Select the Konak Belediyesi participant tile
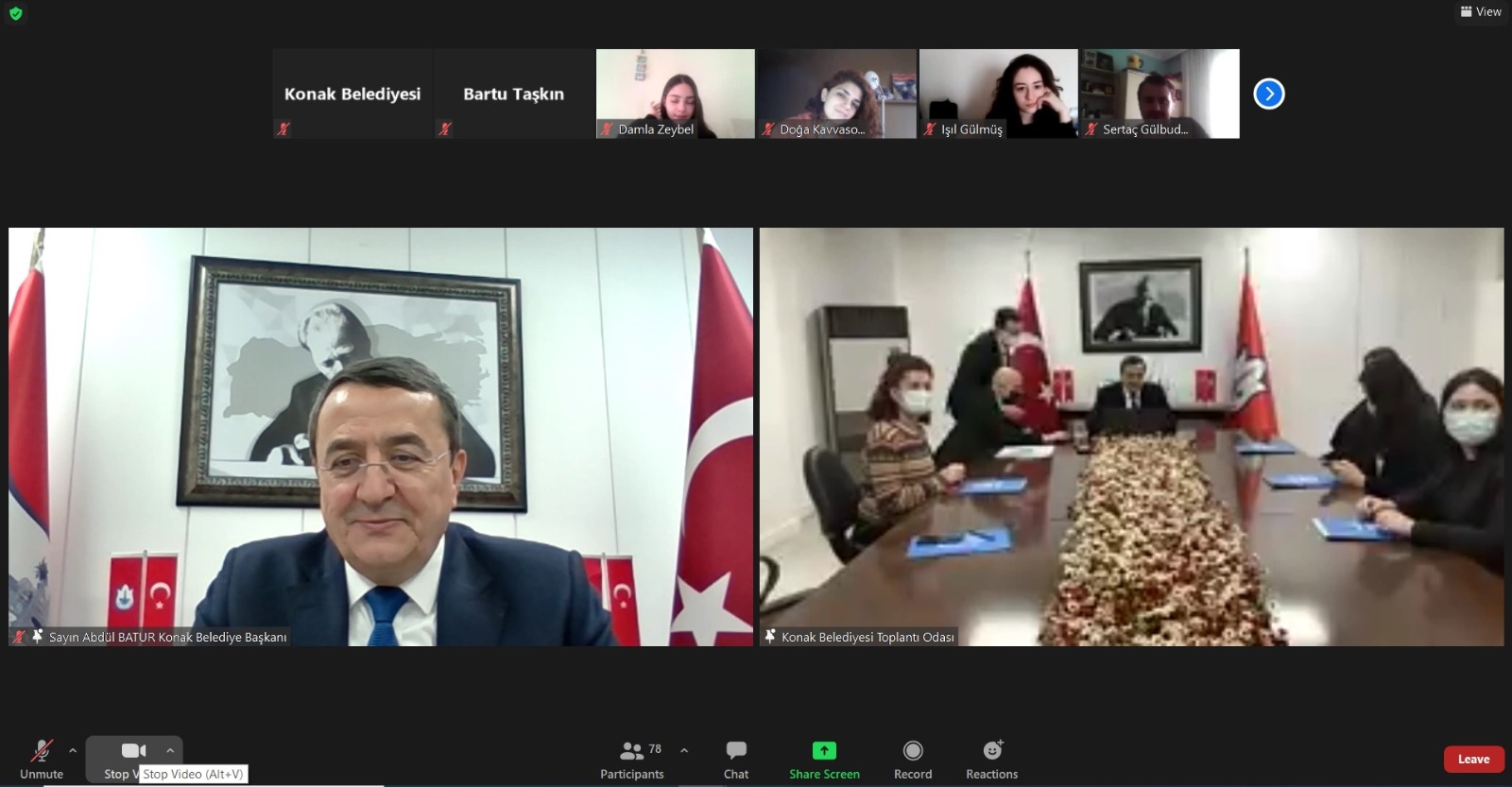This screenshot has height=787, width=1512. 352,94
